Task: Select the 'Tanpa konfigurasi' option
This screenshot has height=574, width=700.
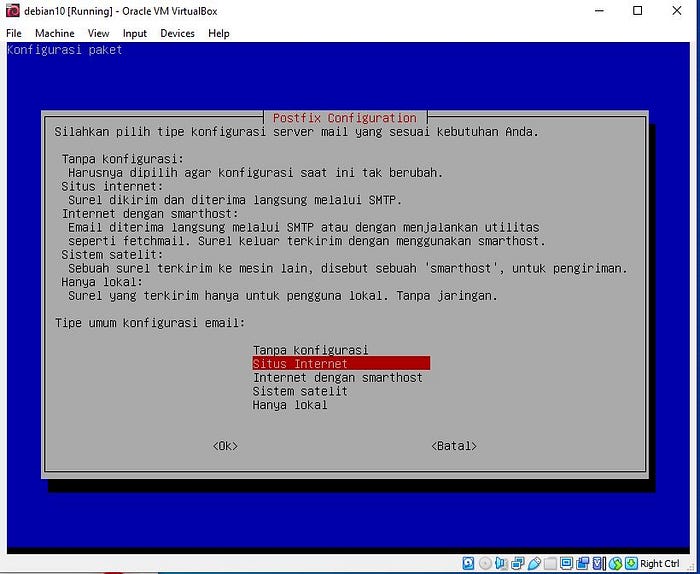Action: (x=310, y=350)
